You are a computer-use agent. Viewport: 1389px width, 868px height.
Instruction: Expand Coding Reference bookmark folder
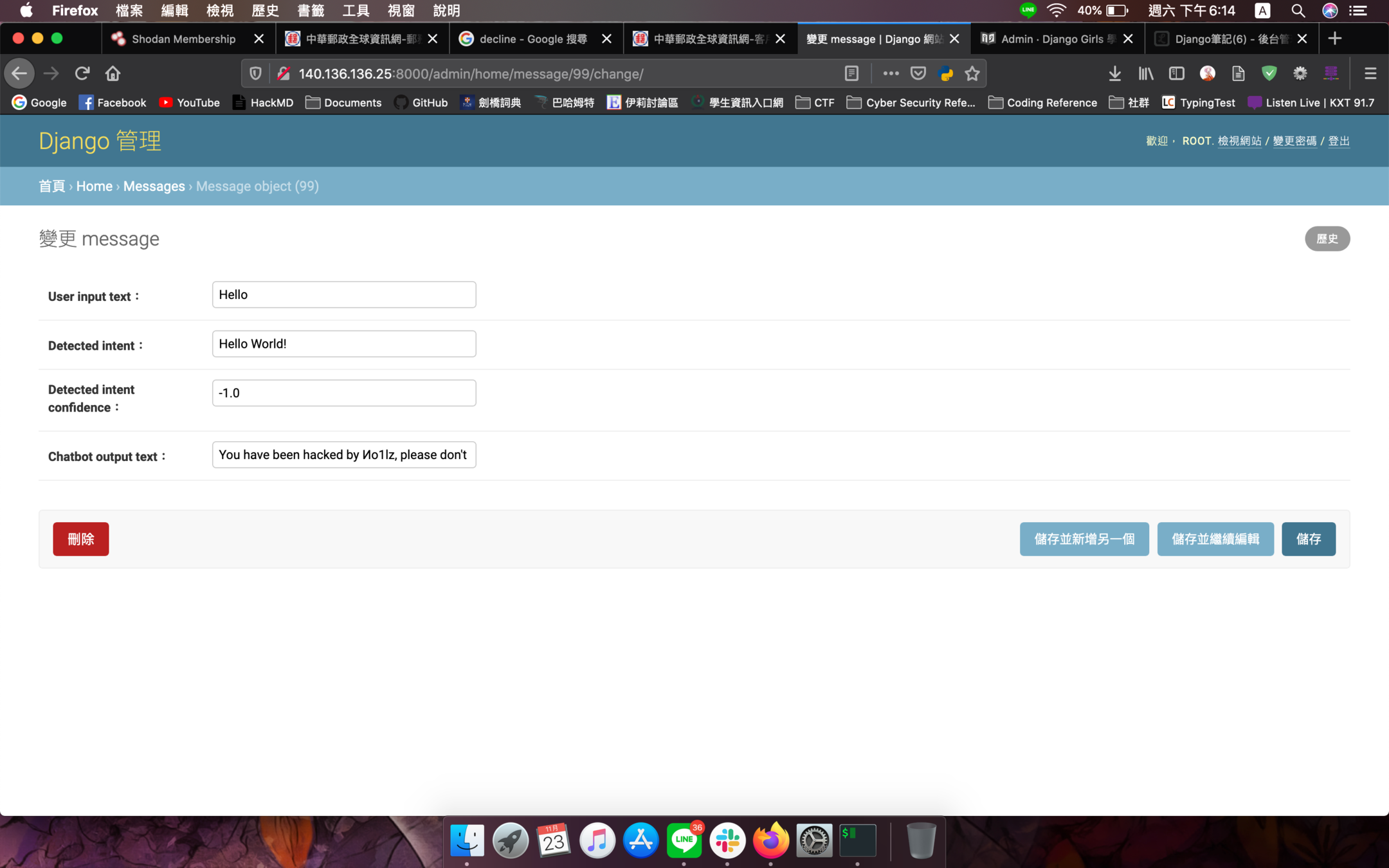point(1042,102)
